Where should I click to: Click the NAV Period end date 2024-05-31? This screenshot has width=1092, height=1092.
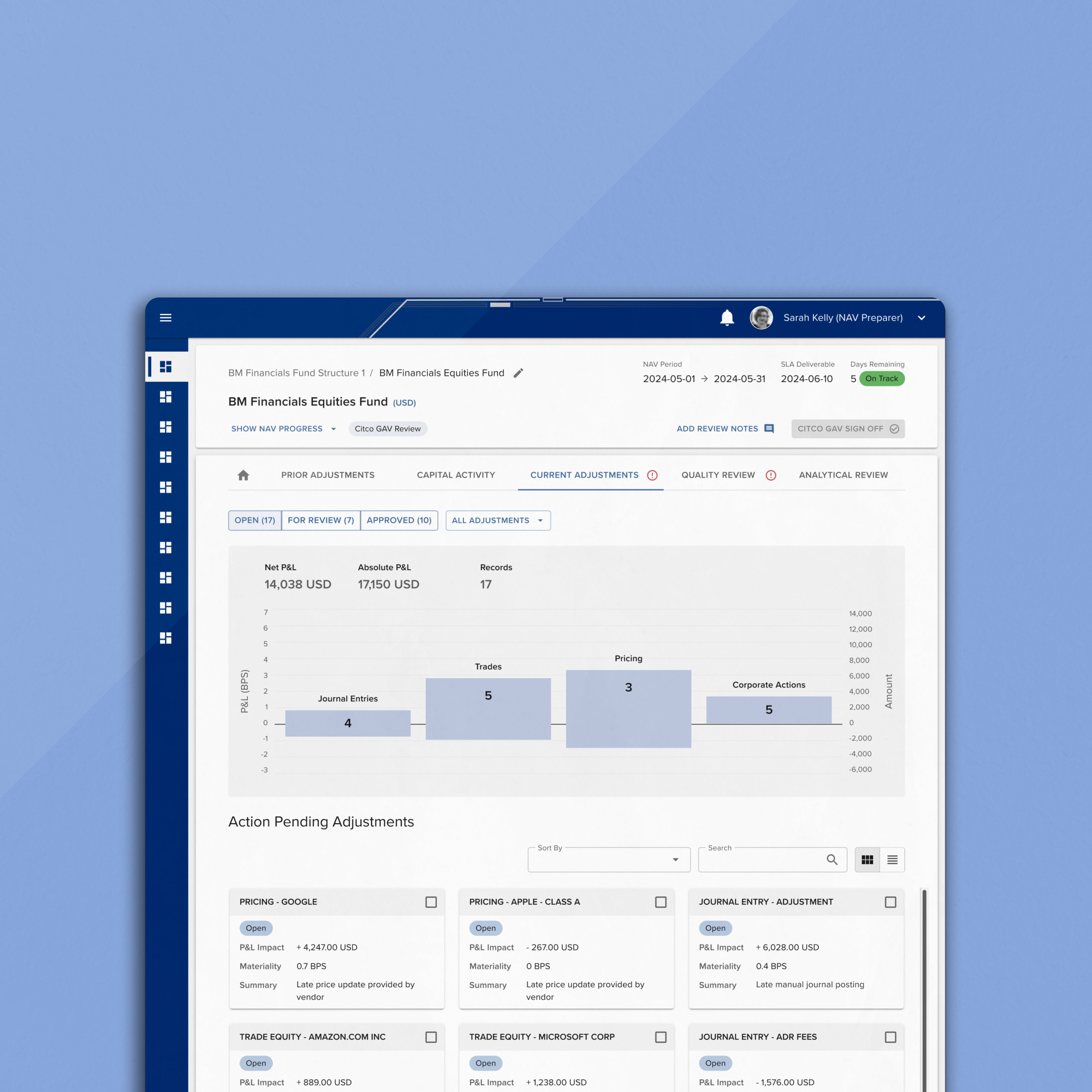740,379
